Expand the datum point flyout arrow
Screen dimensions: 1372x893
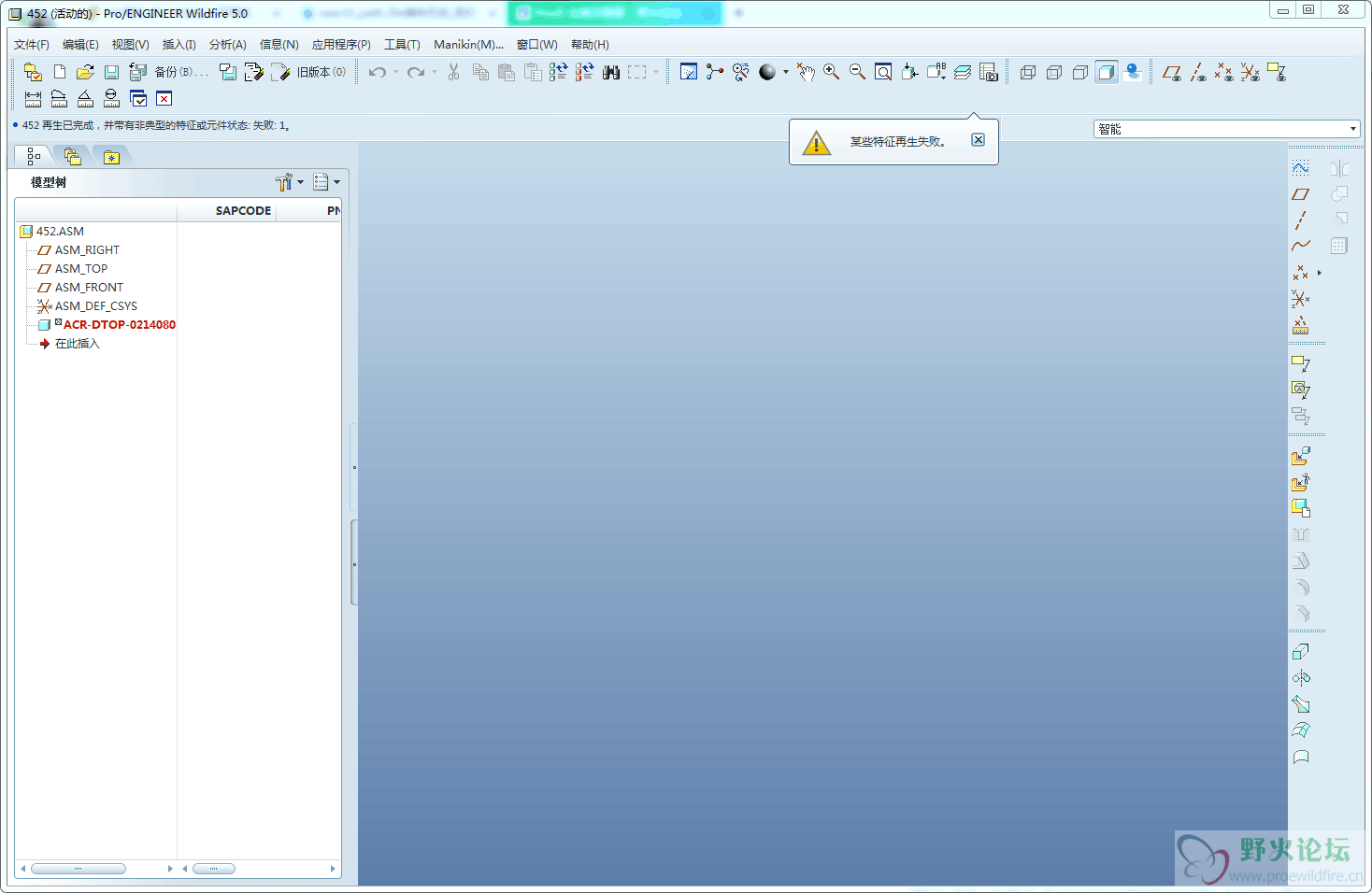[1319, 273]
